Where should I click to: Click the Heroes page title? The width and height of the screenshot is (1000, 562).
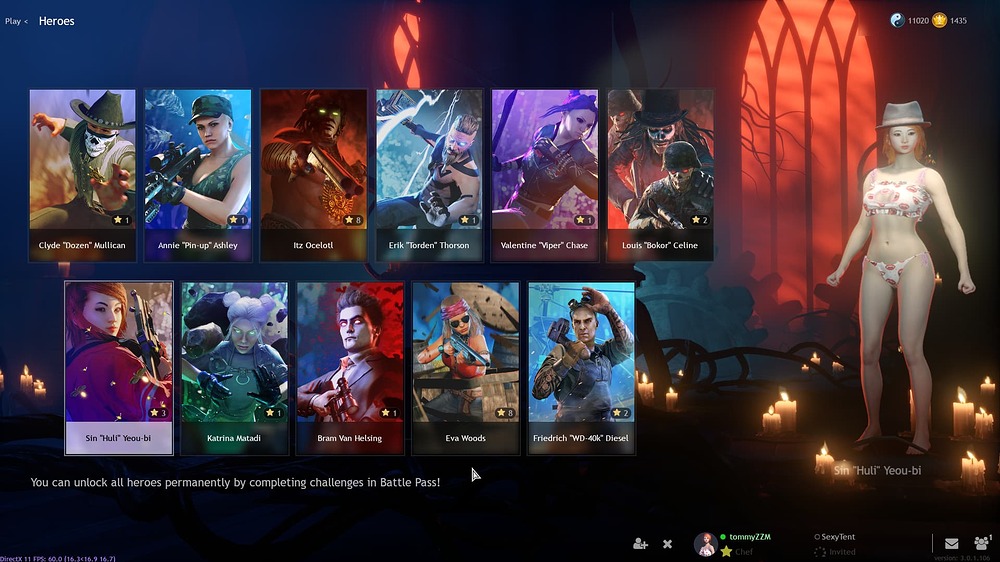pyautogui.click(x=56, y=21)
